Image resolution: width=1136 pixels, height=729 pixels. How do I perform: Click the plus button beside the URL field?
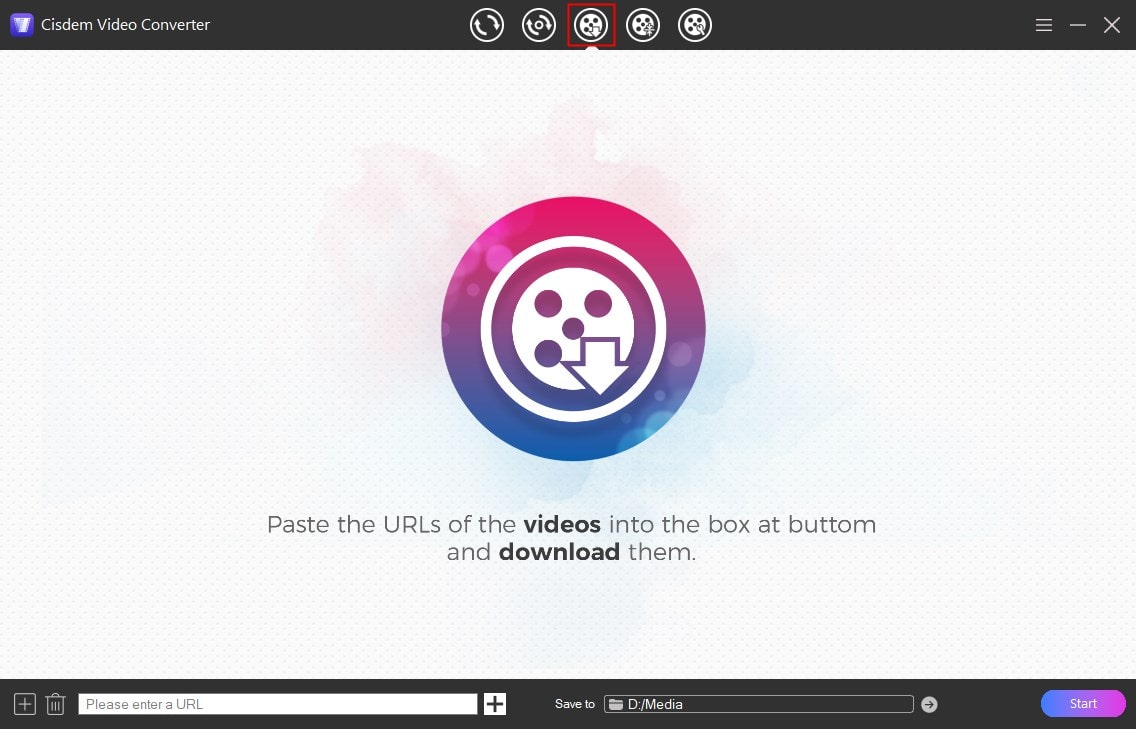494,703
